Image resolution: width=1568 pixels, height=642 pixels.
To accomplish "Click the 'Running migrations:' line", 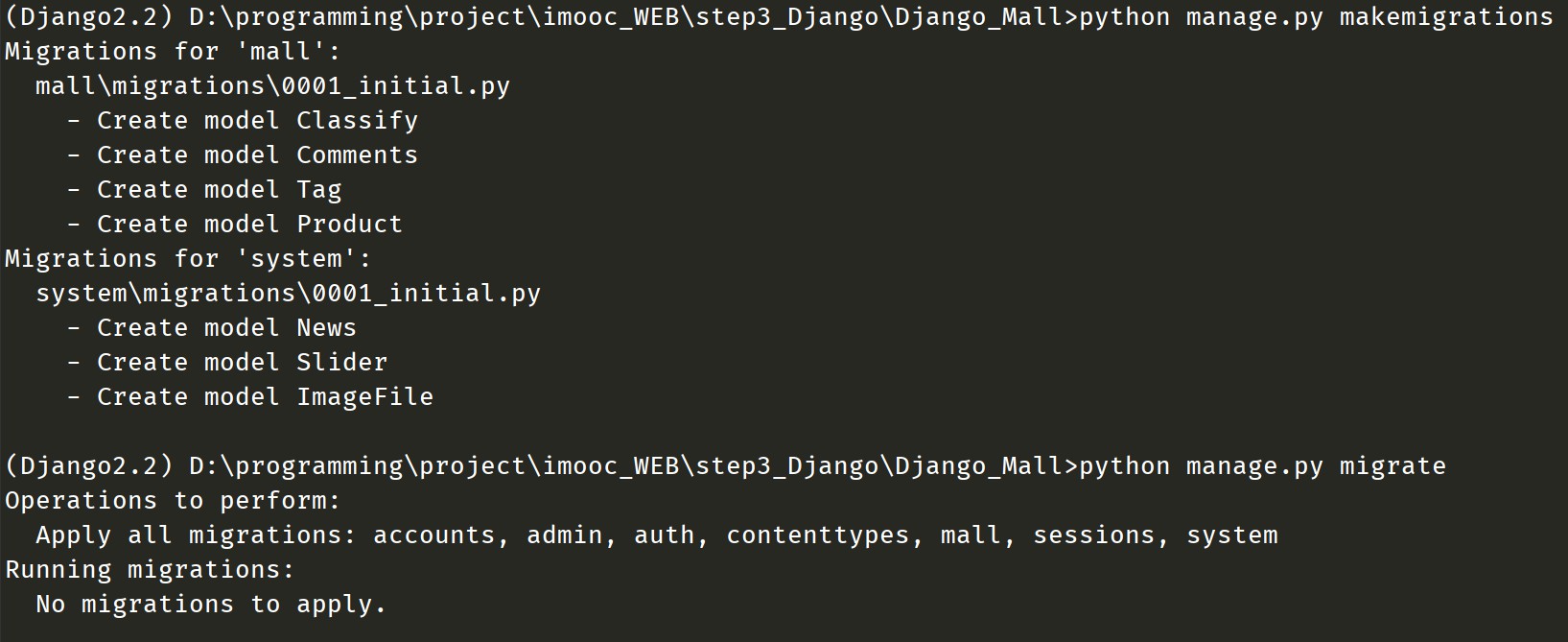I will (x=150, y=570).
